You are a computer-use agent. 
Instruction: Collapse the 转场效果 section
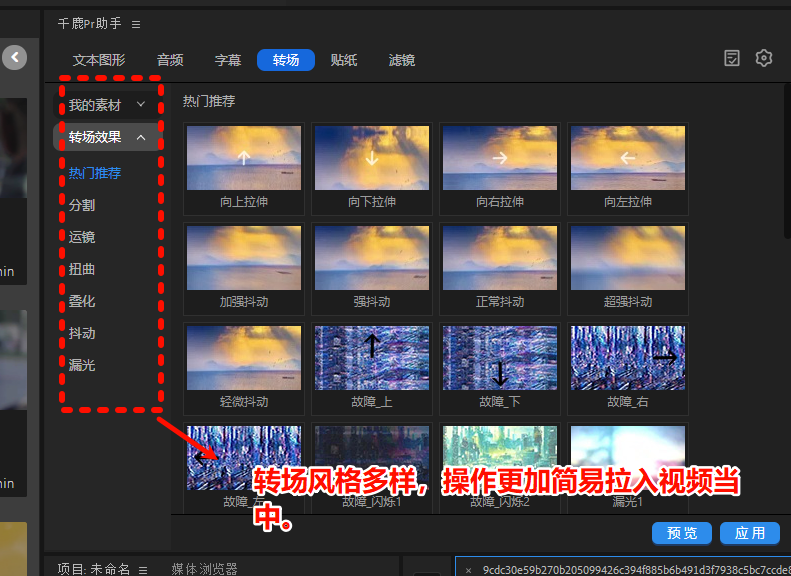(106, 137)
